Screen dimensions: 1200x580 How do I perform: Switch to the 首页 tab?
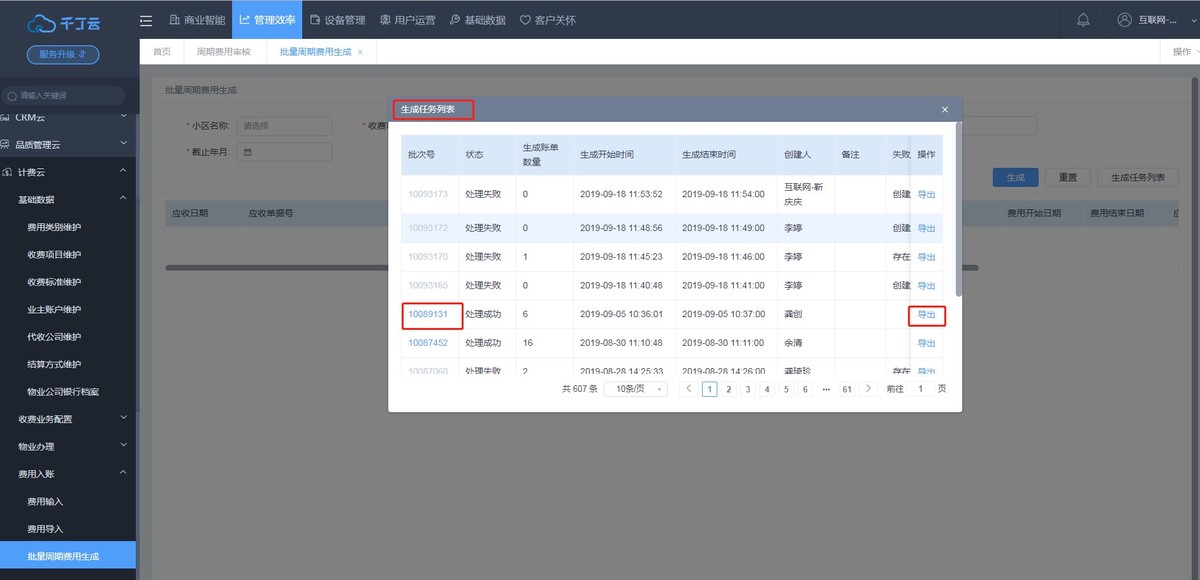click(161, 51)
